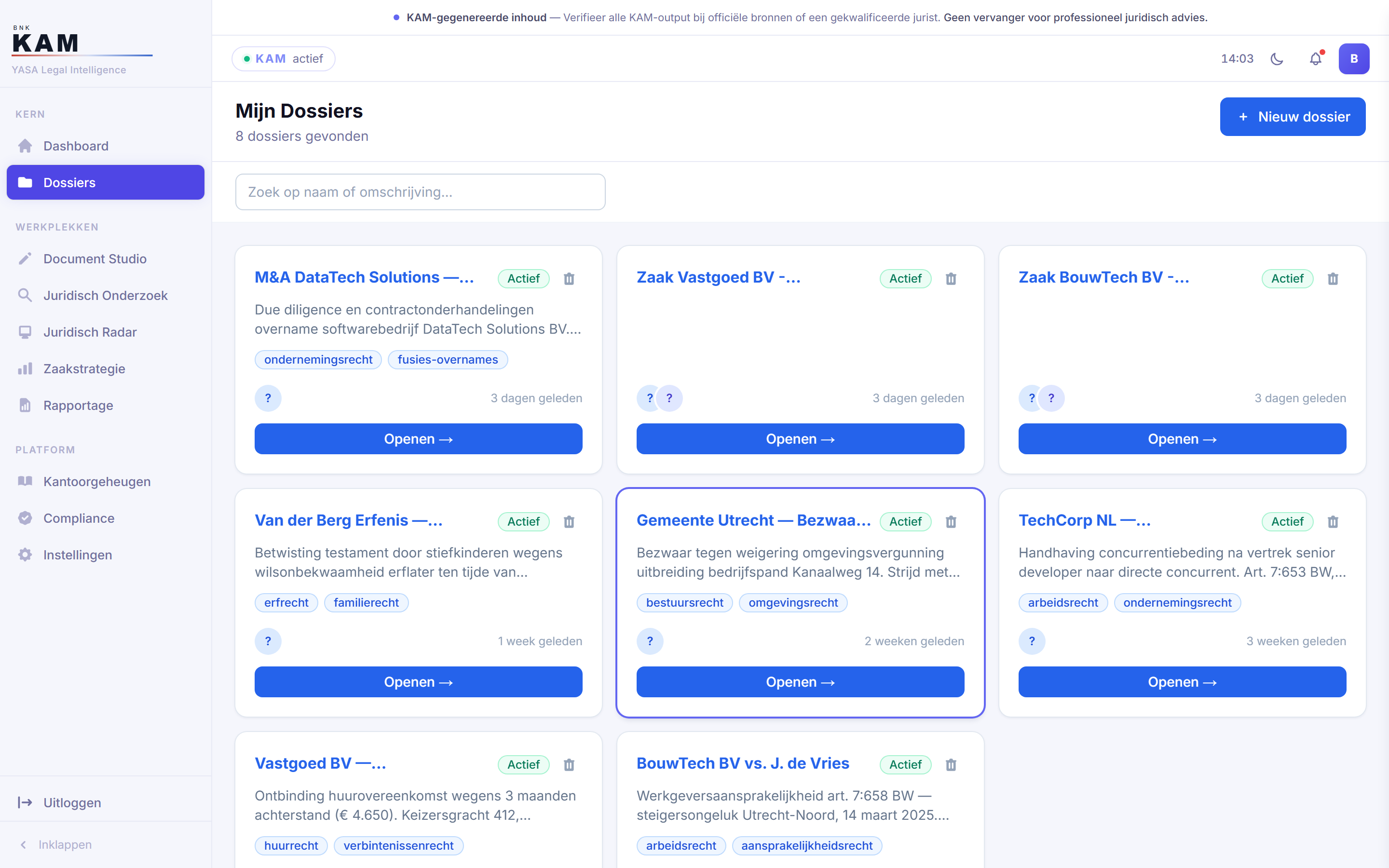Click the huurrecht tag
The image size is (1389, 868).
[x=291, y=846]
